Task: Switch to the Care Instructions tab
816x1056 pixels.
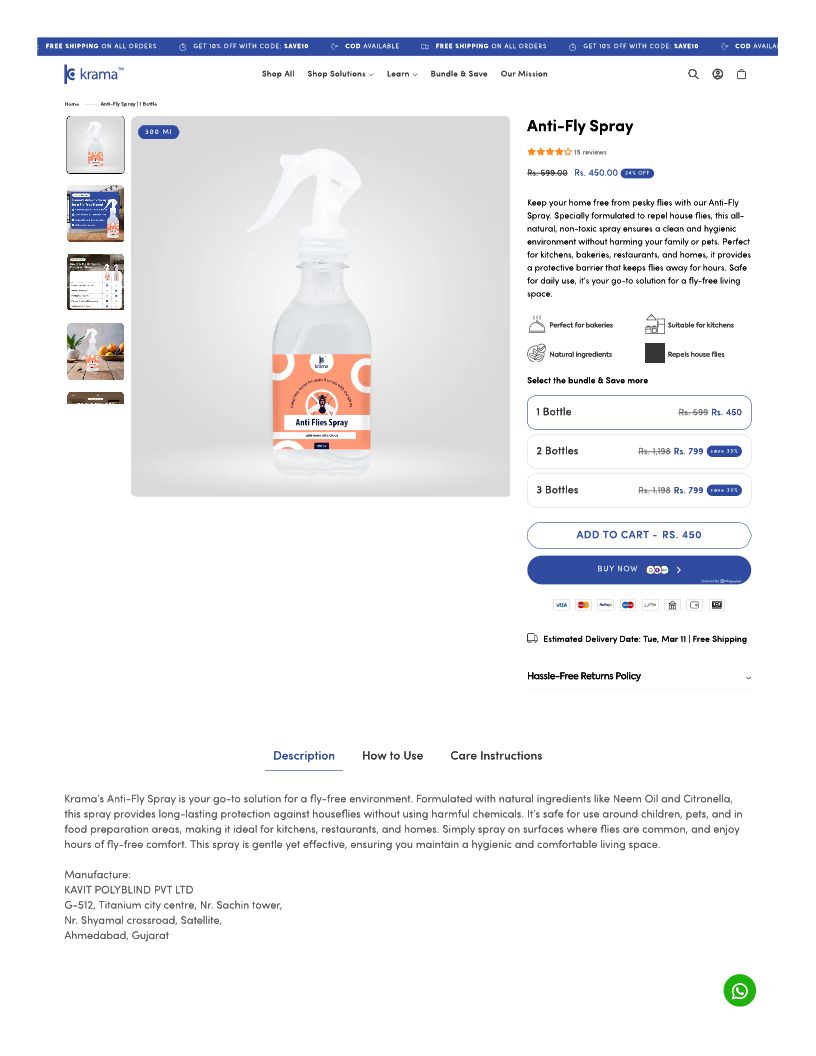Action: 496,756
